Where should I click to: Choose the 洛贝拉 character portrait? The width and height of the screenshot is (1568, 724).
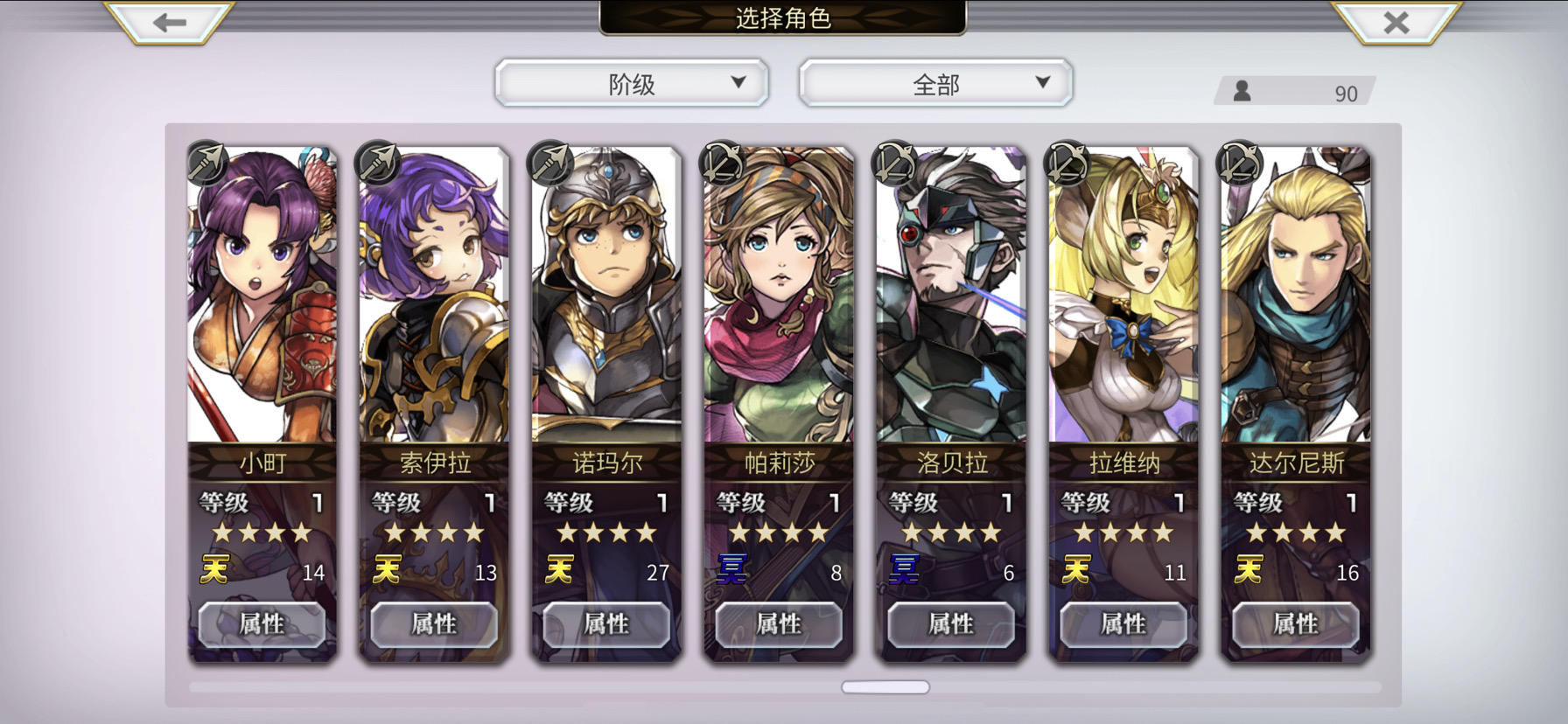pyautogui.click(x=951, y=296)
